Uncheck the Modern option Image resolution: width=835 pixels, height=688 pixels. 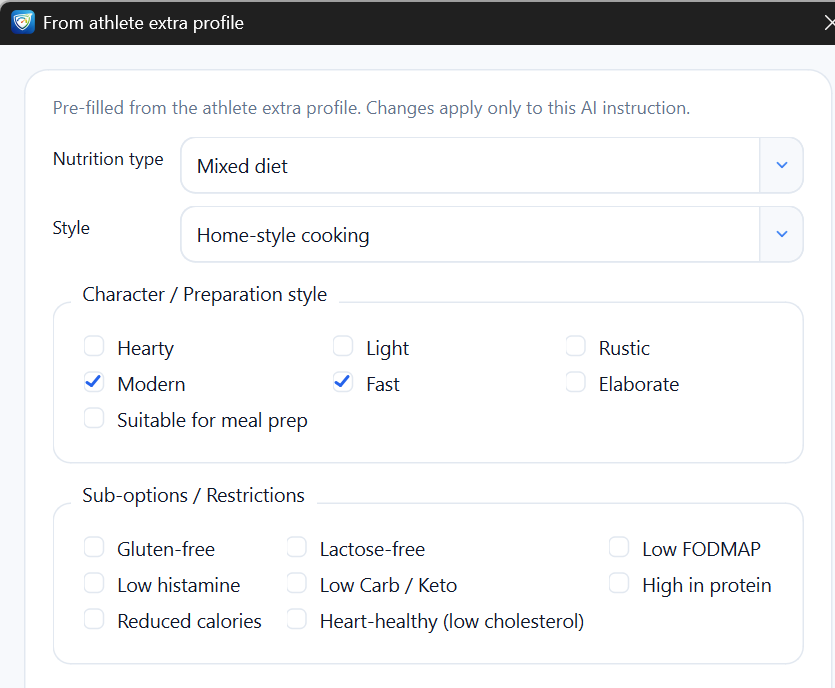pyautogui.click(x=94, y=382)
